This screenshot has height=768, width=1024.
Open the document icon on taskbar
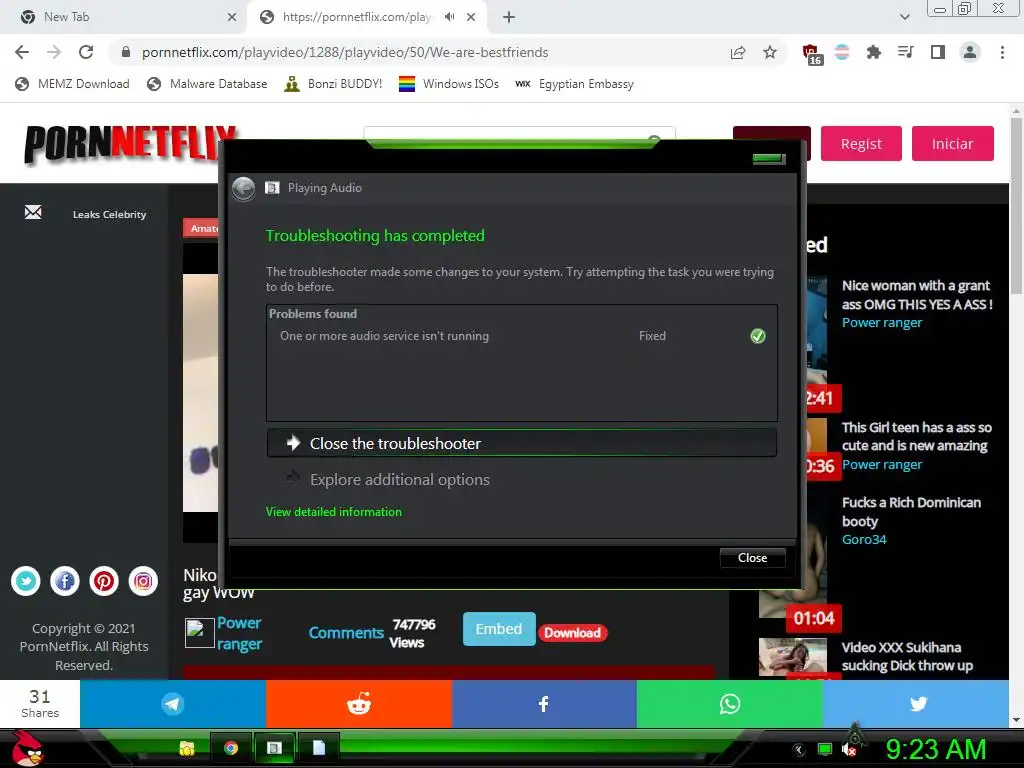tap(319, 748)
